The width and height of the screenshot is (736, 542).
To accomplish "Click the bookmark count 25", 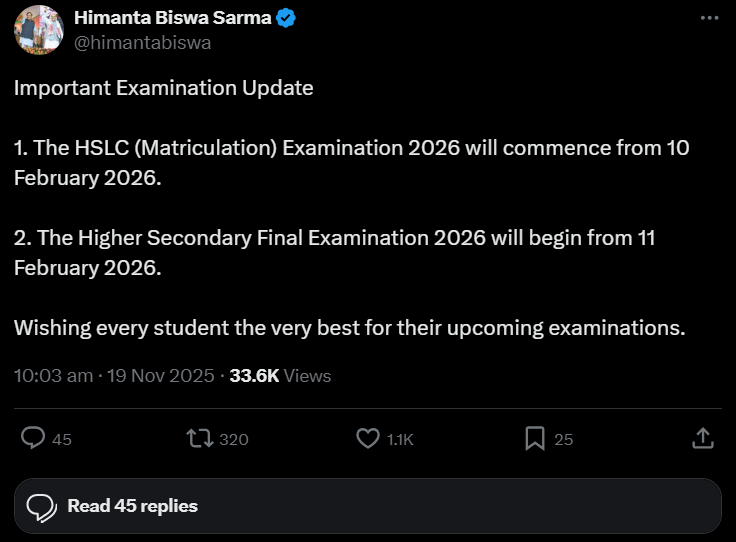I will [564, 439].
